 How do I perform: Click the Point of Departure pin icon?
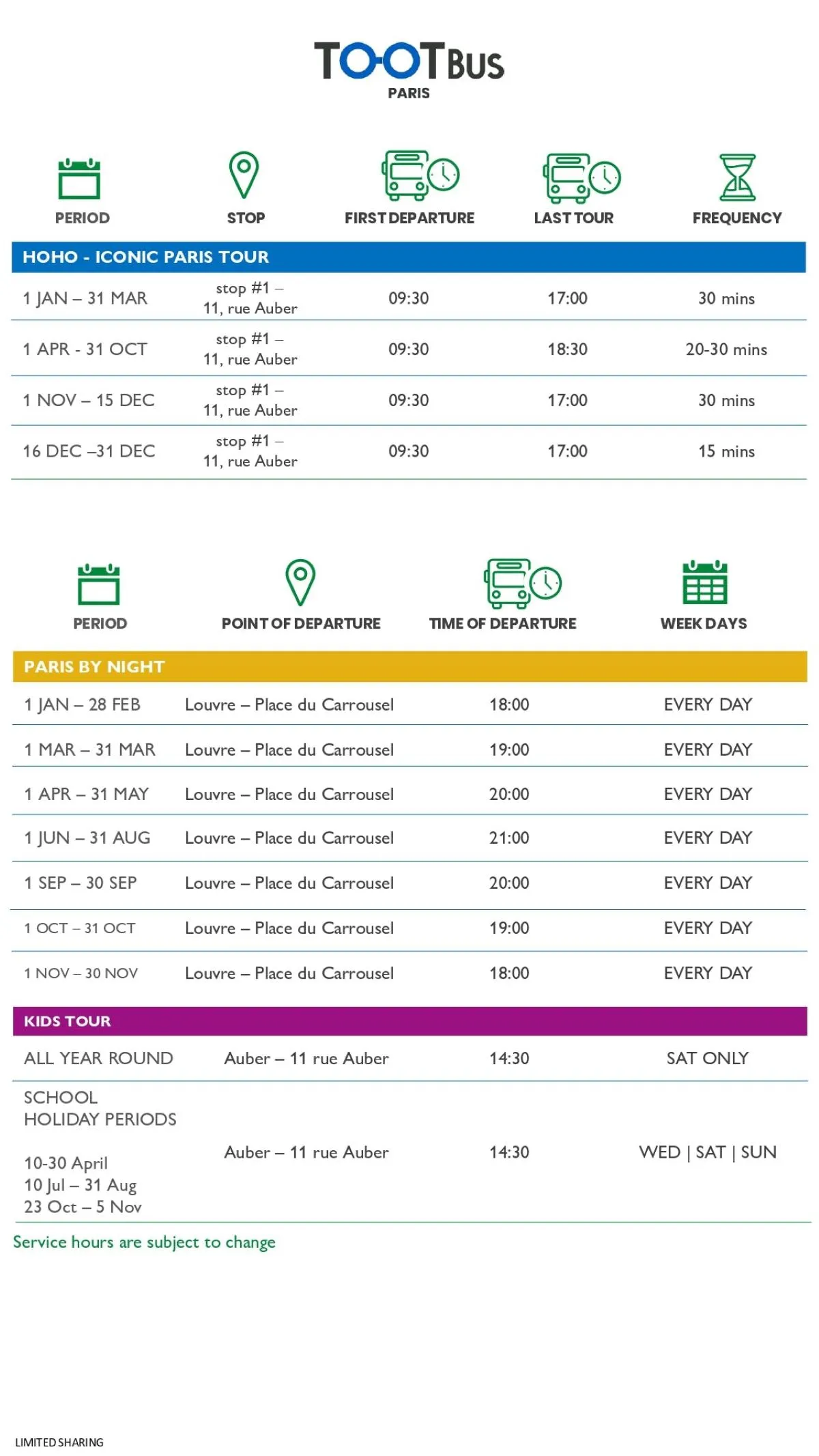point(300,582)
